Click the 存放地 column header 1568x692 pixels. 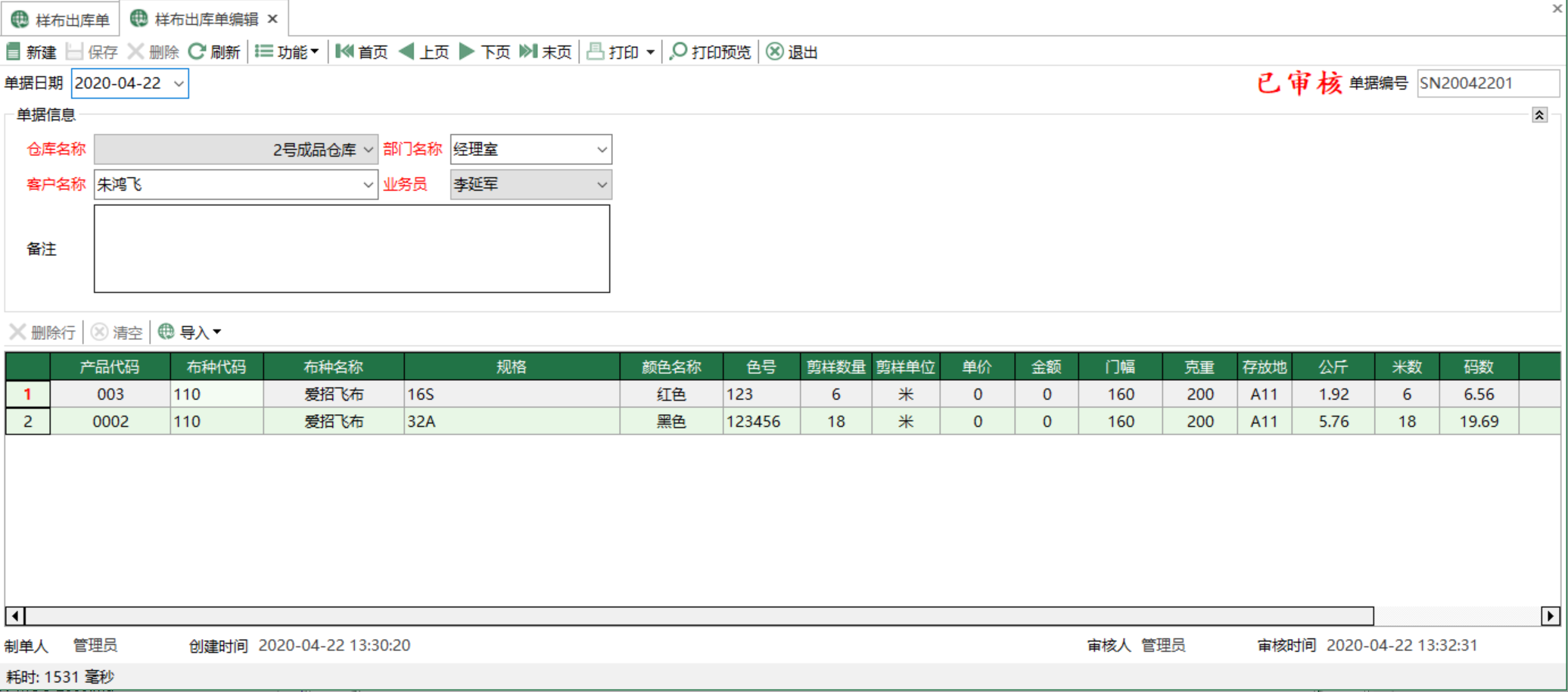pos(1264,366)
